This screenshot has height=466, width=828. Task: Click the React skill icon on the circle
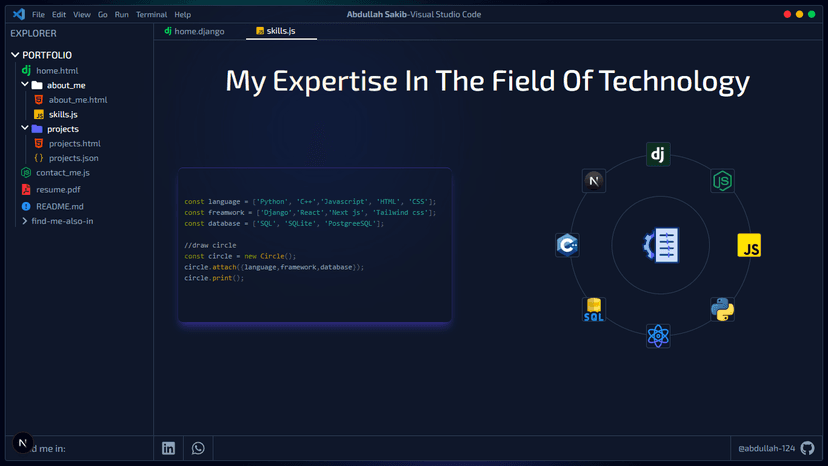(x=658, y=336)
